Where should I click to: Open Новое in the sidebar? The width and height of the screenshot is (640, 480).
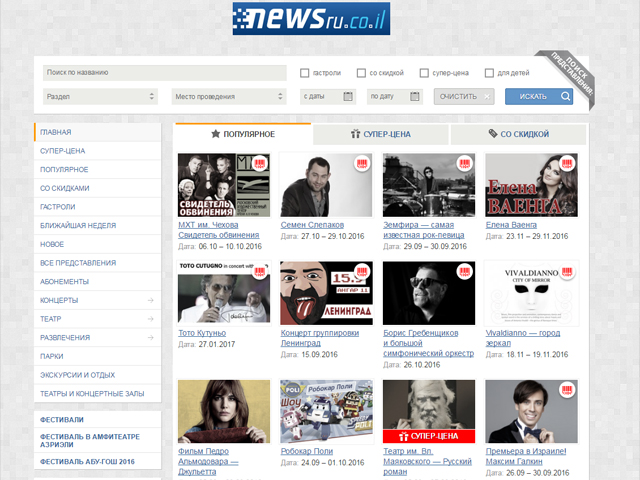[x=98, y=244]
